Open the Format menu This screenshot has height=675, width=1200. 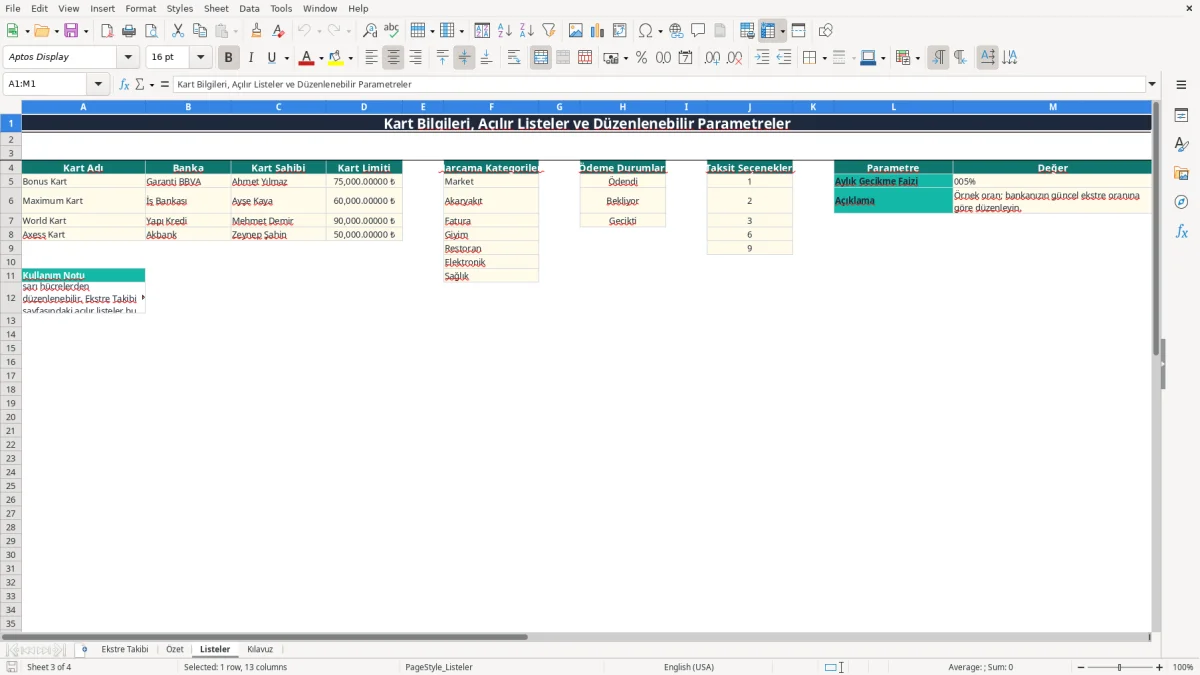(x=141, y=8)
